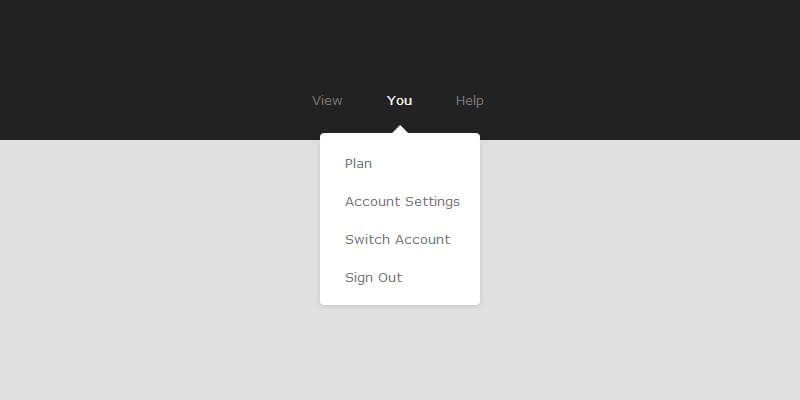800x400 pixels.
Task: Sign out of the current account
Action: (373, 277)
